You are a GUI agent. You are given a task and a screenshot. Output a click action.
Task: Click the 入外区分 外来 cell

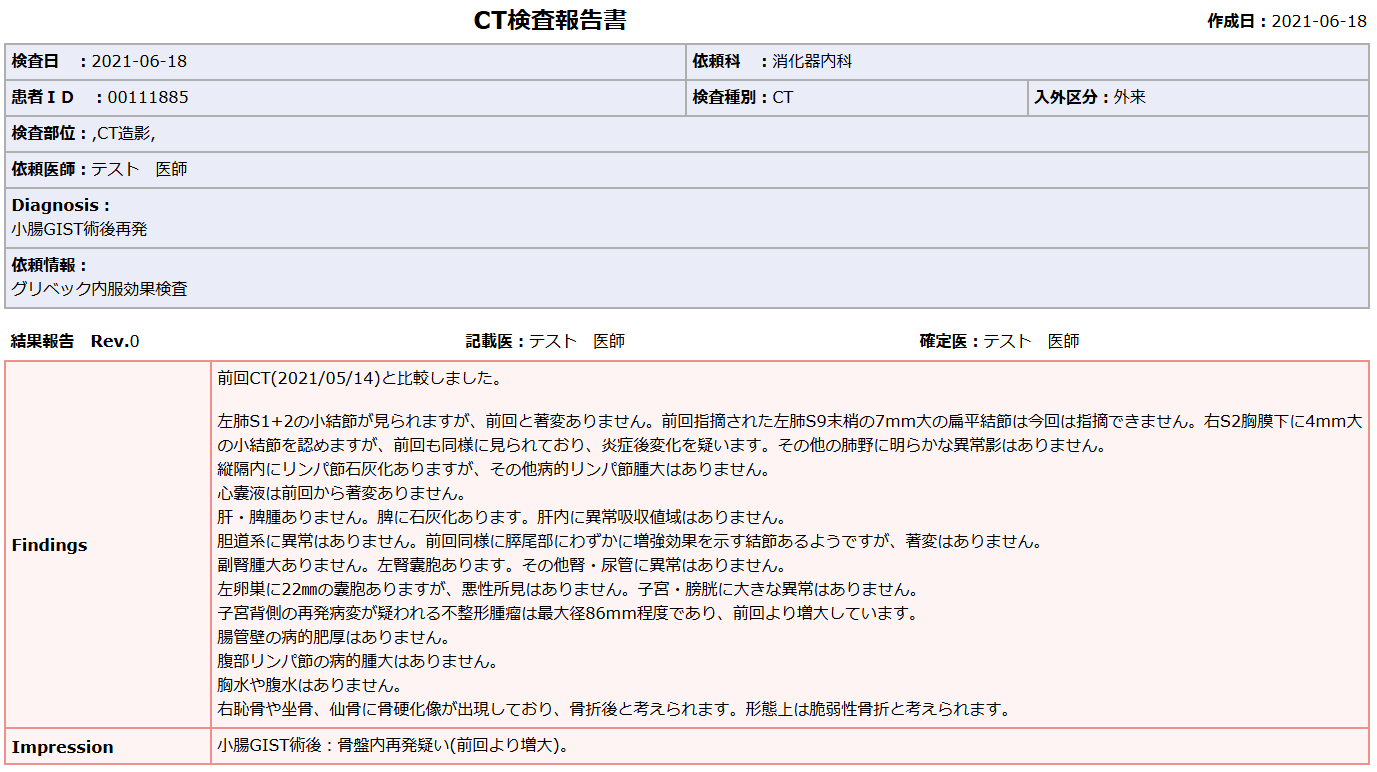[x=1090, y=98]
